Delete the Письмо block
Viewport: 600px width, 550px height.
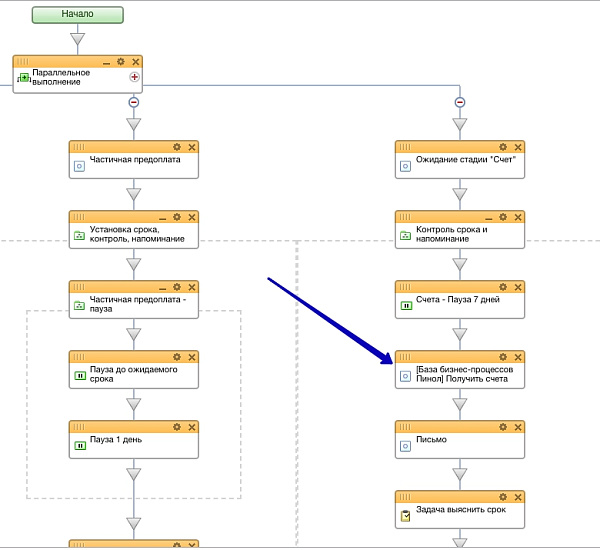pos(518,427)
